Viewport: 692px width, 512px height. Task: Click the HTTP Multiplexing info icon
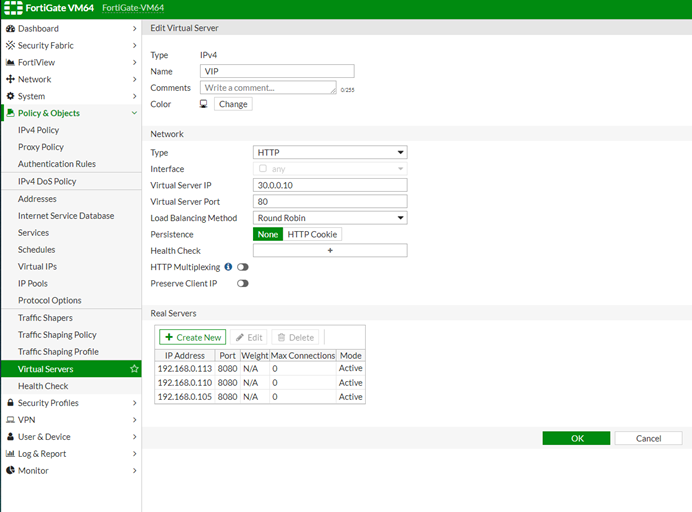click(228, 267)
